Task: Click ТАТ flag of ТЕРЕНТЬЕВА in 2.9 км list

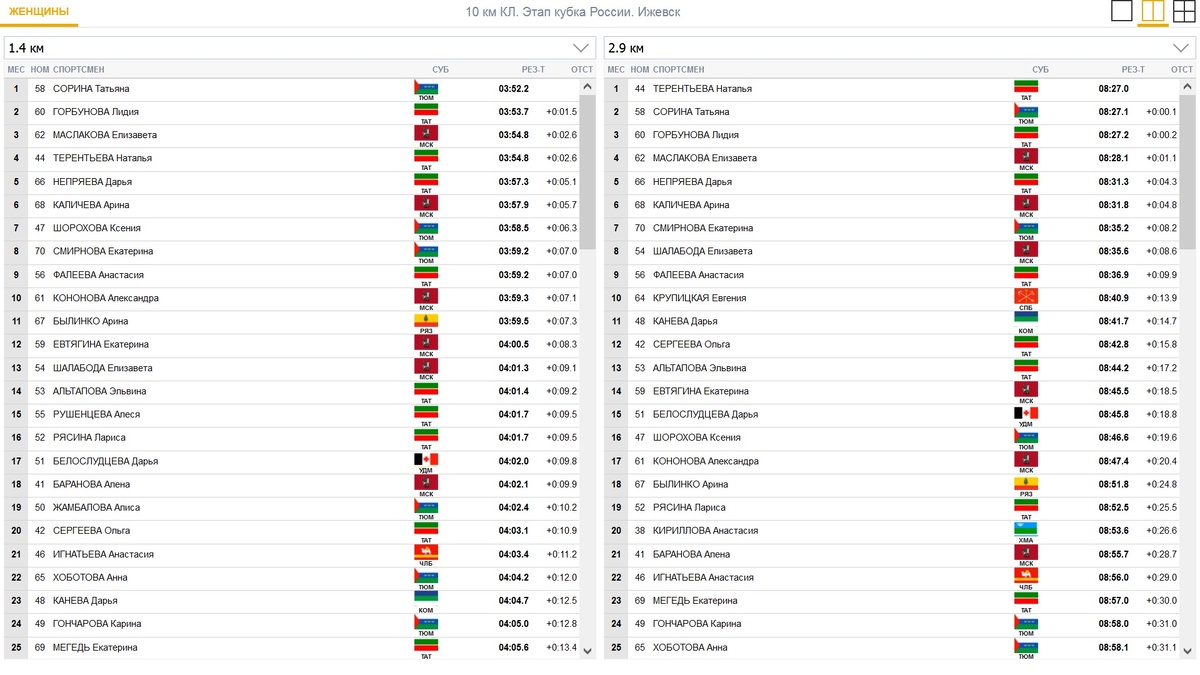Action: [1026, 87]
